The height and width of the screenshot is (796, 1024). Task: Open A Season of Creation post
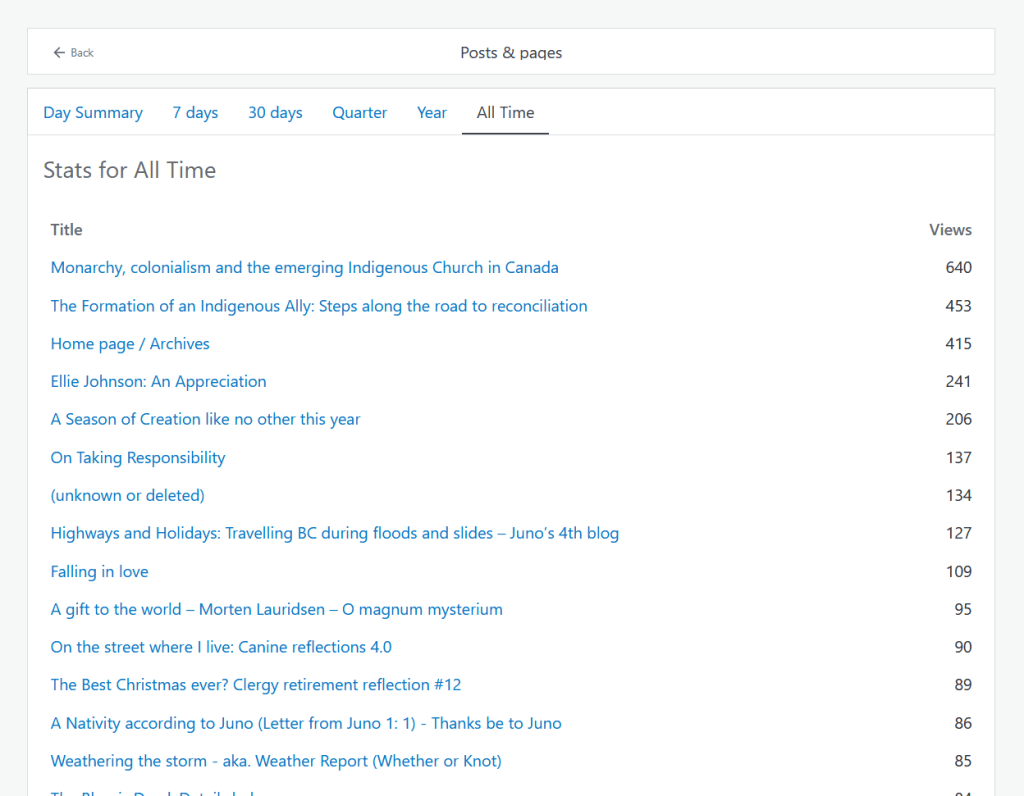(x=205, y=420)
